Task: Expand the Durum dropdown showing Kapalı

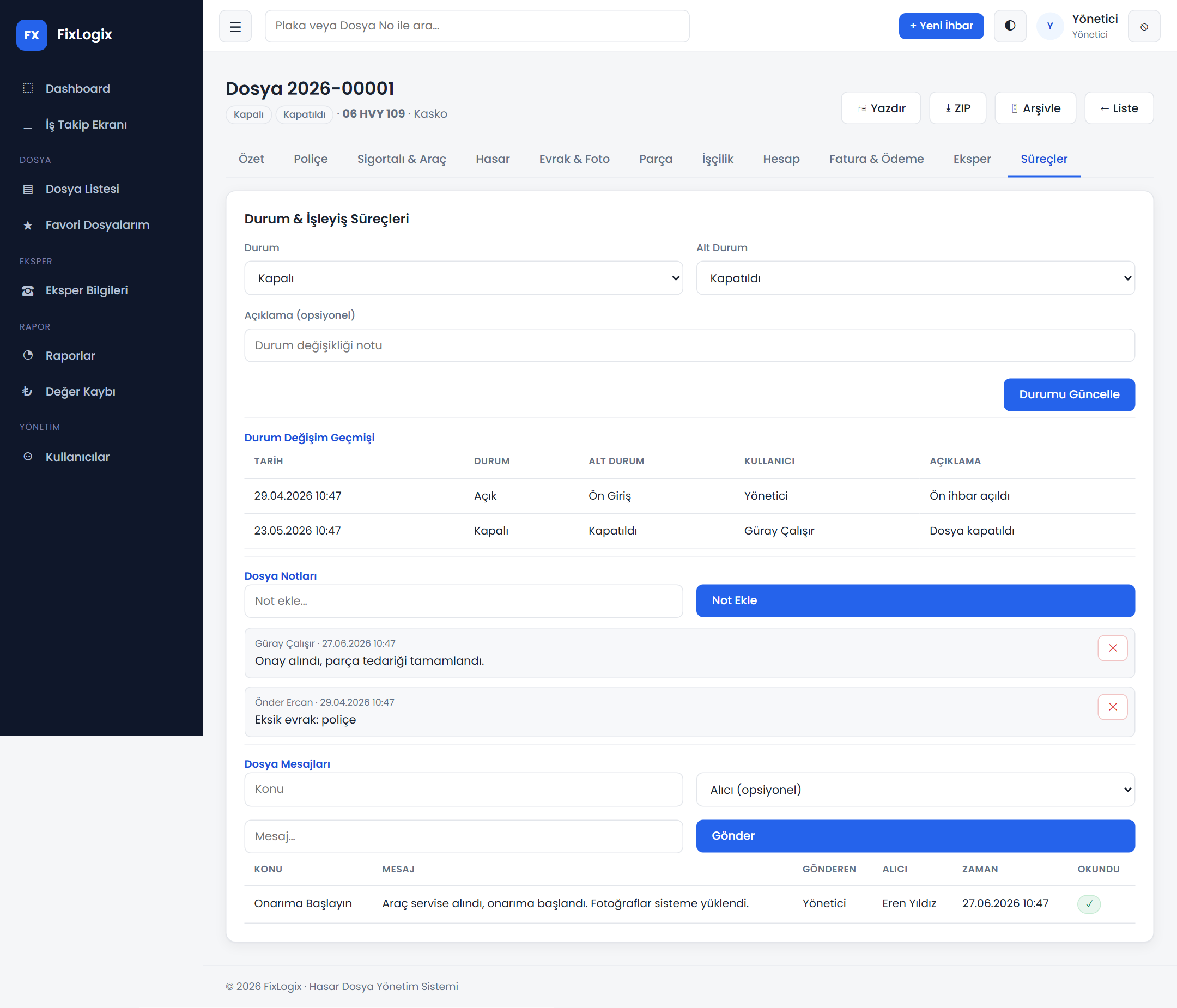Action: (464, 278)
